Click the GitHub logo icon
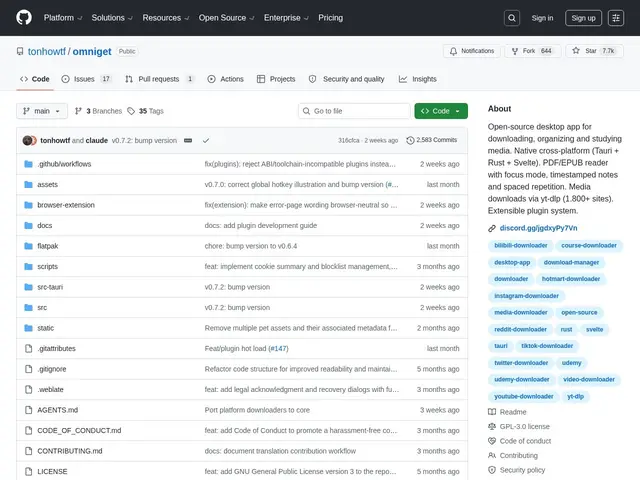 [24, 18]
